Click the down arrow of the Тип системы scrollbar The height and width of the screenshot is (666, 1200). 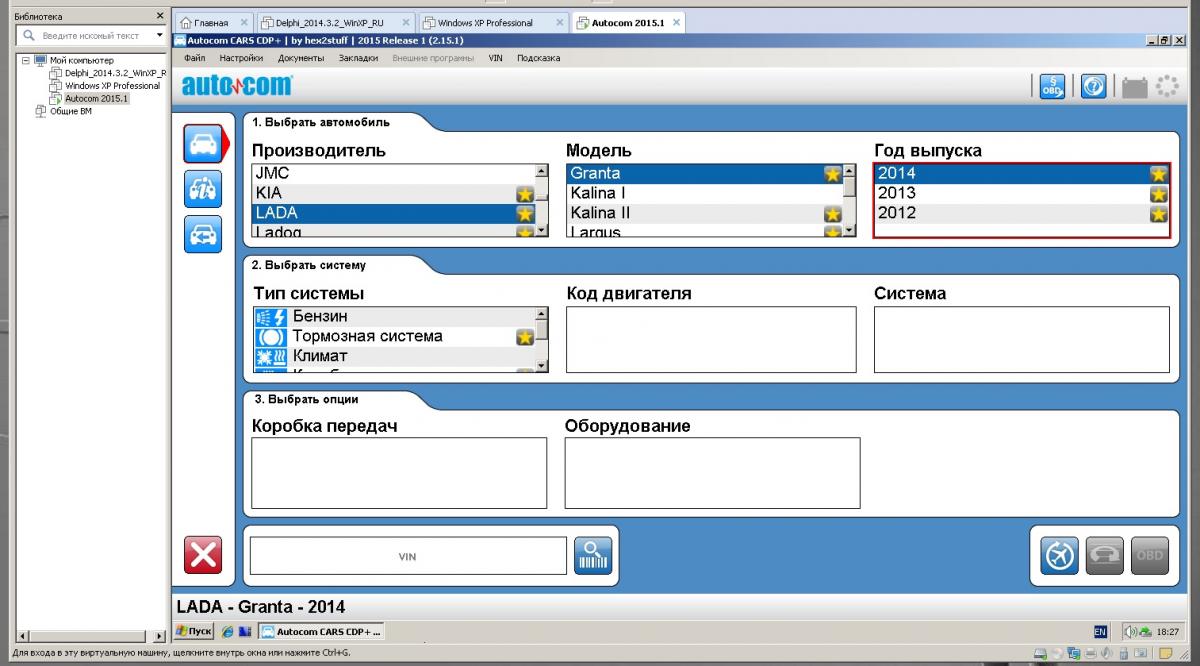point(542,366)
